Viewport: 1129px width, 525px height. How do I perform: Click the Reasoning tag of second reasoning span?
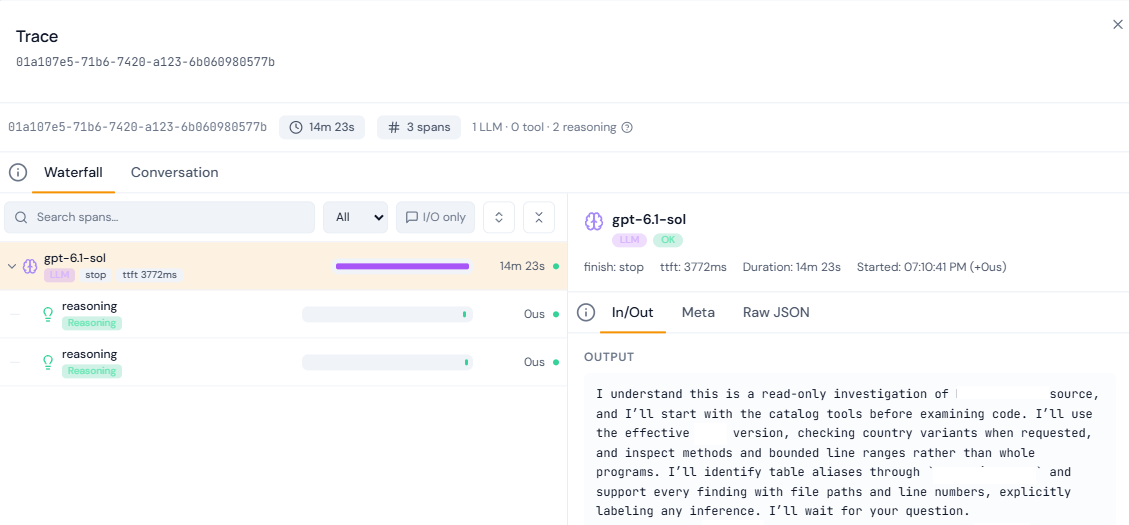coord(92,371)
